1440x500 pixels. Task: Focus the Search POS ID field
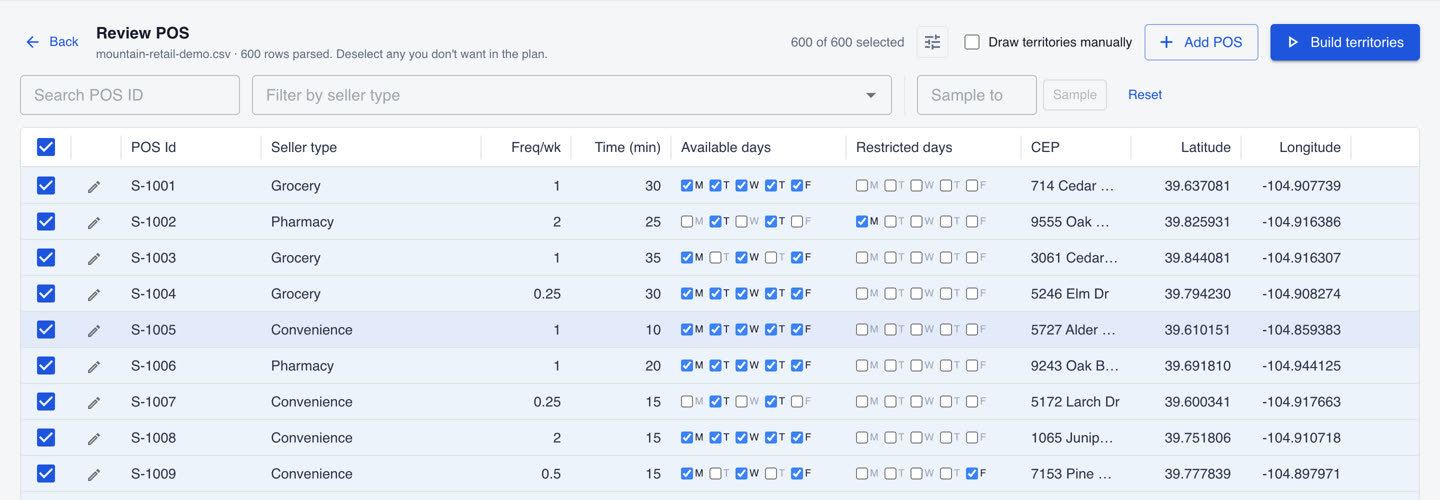tap(130, 95)
